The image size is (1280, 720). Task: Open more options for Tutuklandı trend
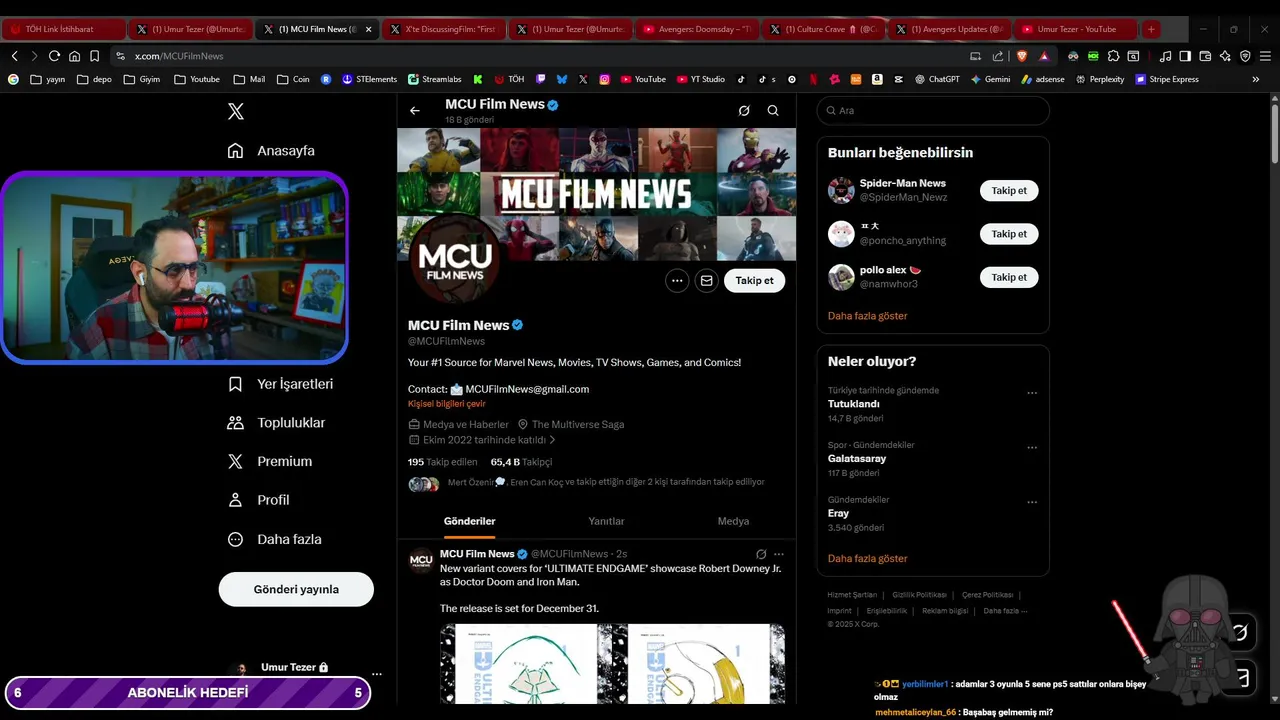point(1032,393)
